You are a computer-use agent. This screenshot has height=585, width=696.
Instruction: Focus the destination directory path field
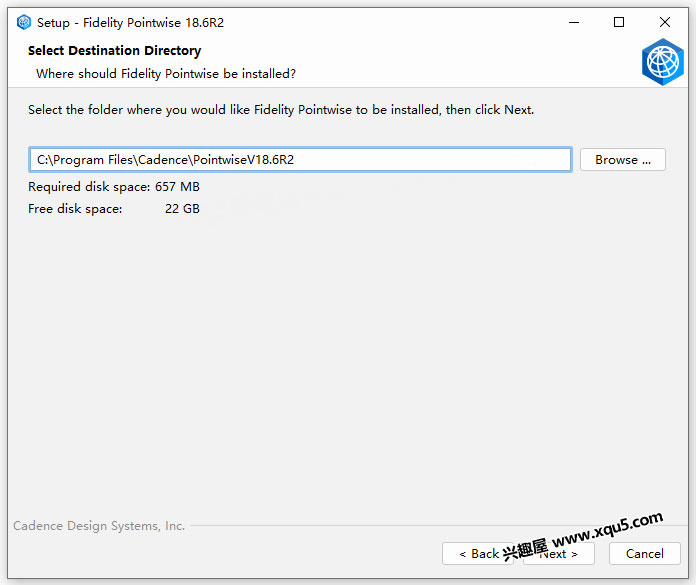point(300,160)
